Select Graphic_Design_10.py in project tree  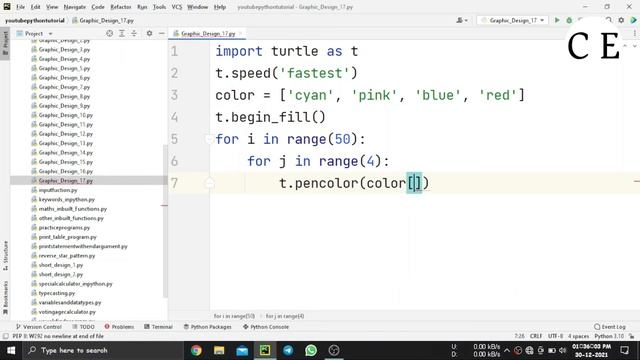66,115
